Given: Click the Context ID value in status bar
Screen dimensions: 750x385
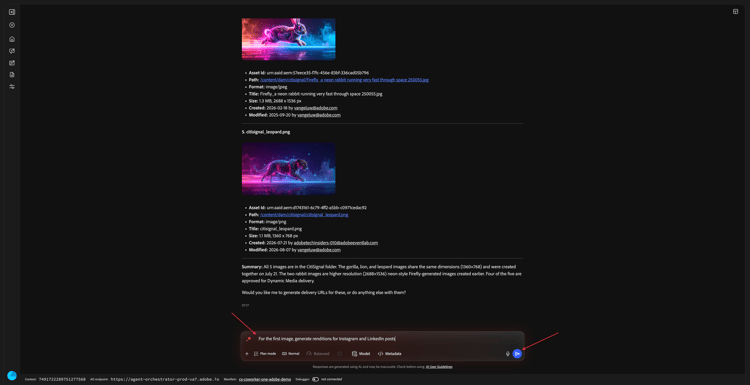Looking at the screenshot, I should [x=62, y=379].
